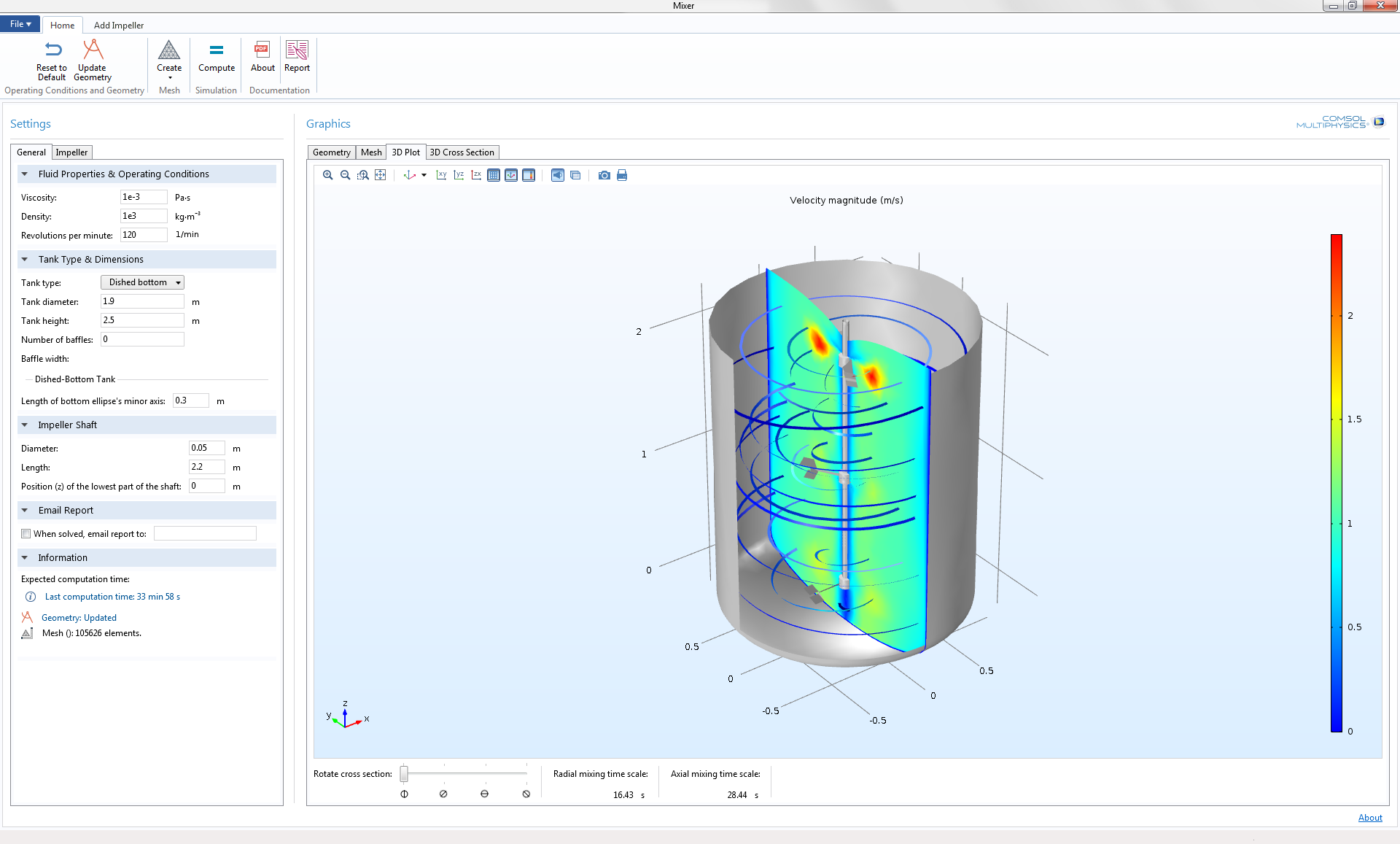Take image snapshot with camera icon
Screen dimensions: 1400x844
pyautogui.click(x=604, y=175)
